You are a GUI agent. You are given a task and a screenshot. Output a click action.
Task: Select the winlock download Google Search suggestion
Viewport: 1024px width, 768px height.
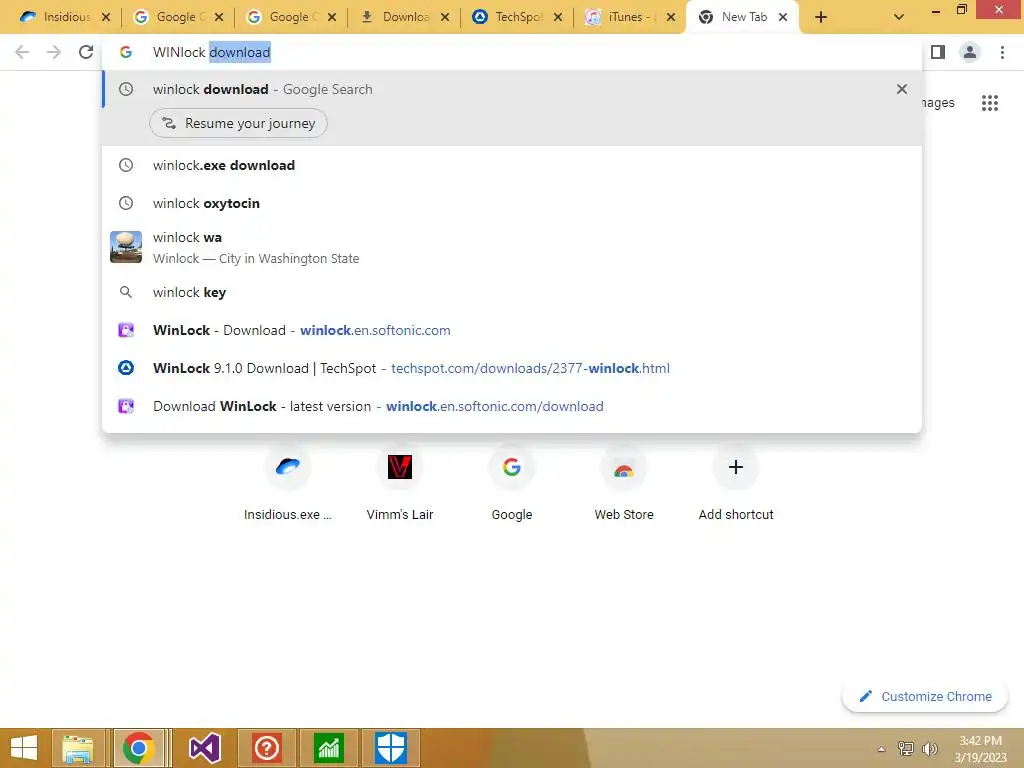click(512, 89)
